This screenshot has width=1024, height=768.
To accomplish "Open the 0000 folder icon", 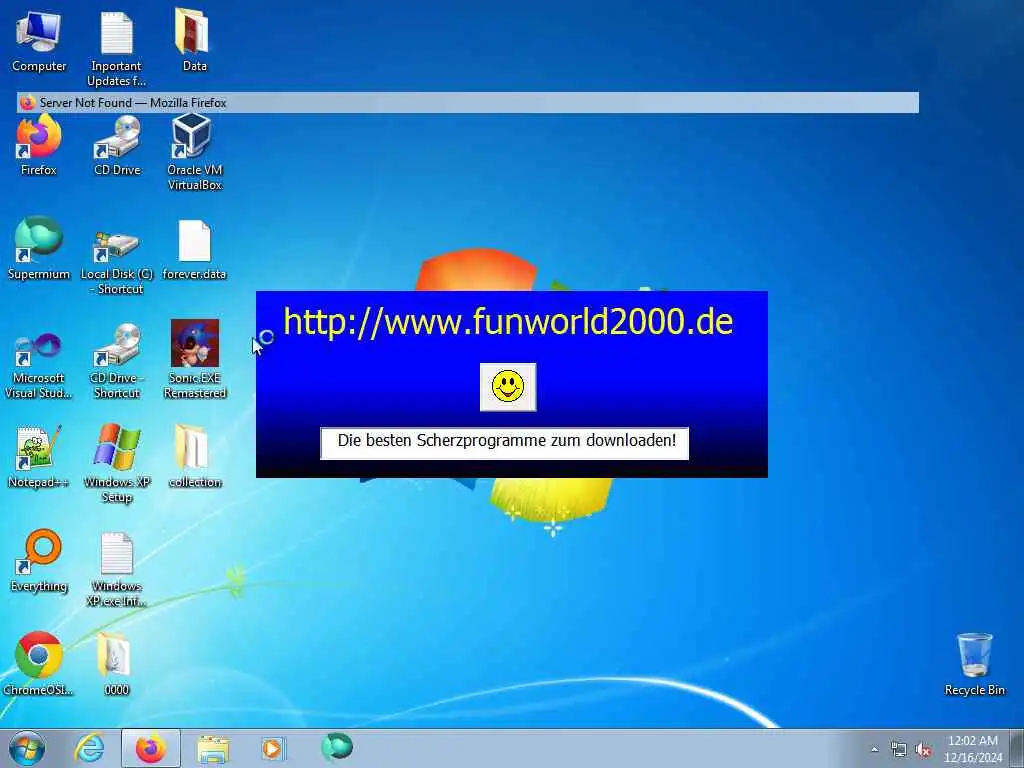I will click(x=116, y=664).
